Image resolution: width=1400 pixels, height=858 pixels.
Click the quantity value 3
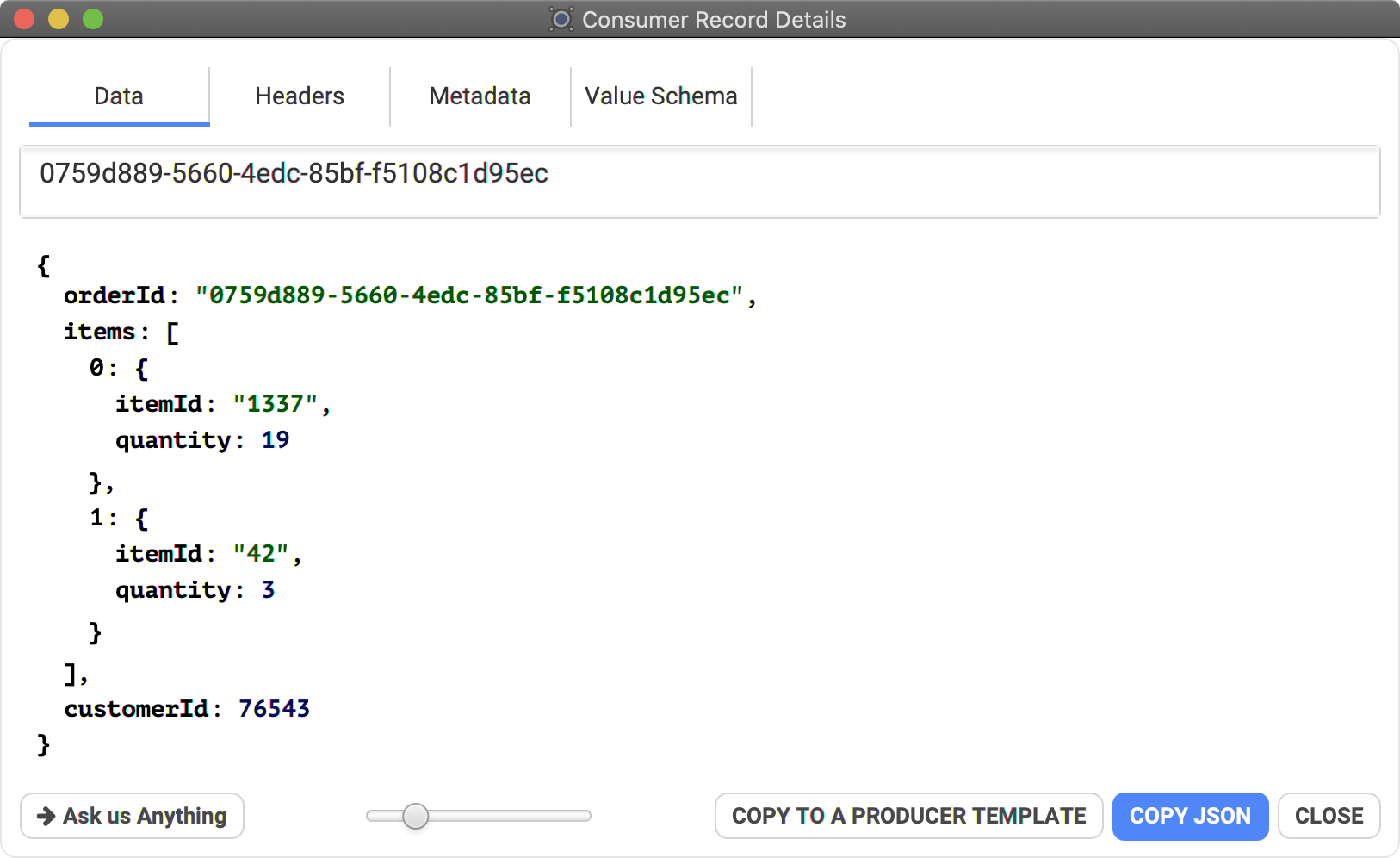(269, 590)
